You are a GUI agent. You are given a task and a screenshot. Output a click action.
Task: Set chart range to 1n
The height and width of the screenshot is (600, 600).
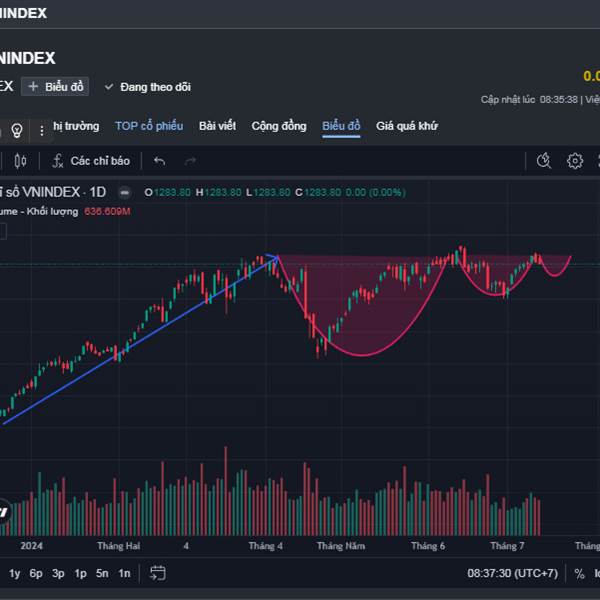(124, 573)
